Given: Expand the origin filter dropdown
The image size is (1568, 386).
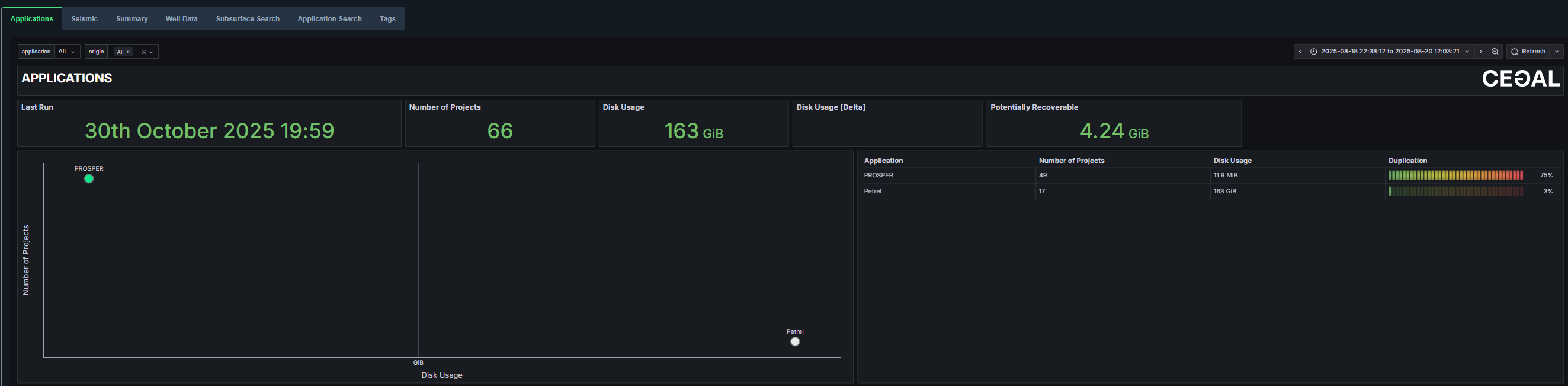Looking at the screenshot, I should tap(151, 52).
